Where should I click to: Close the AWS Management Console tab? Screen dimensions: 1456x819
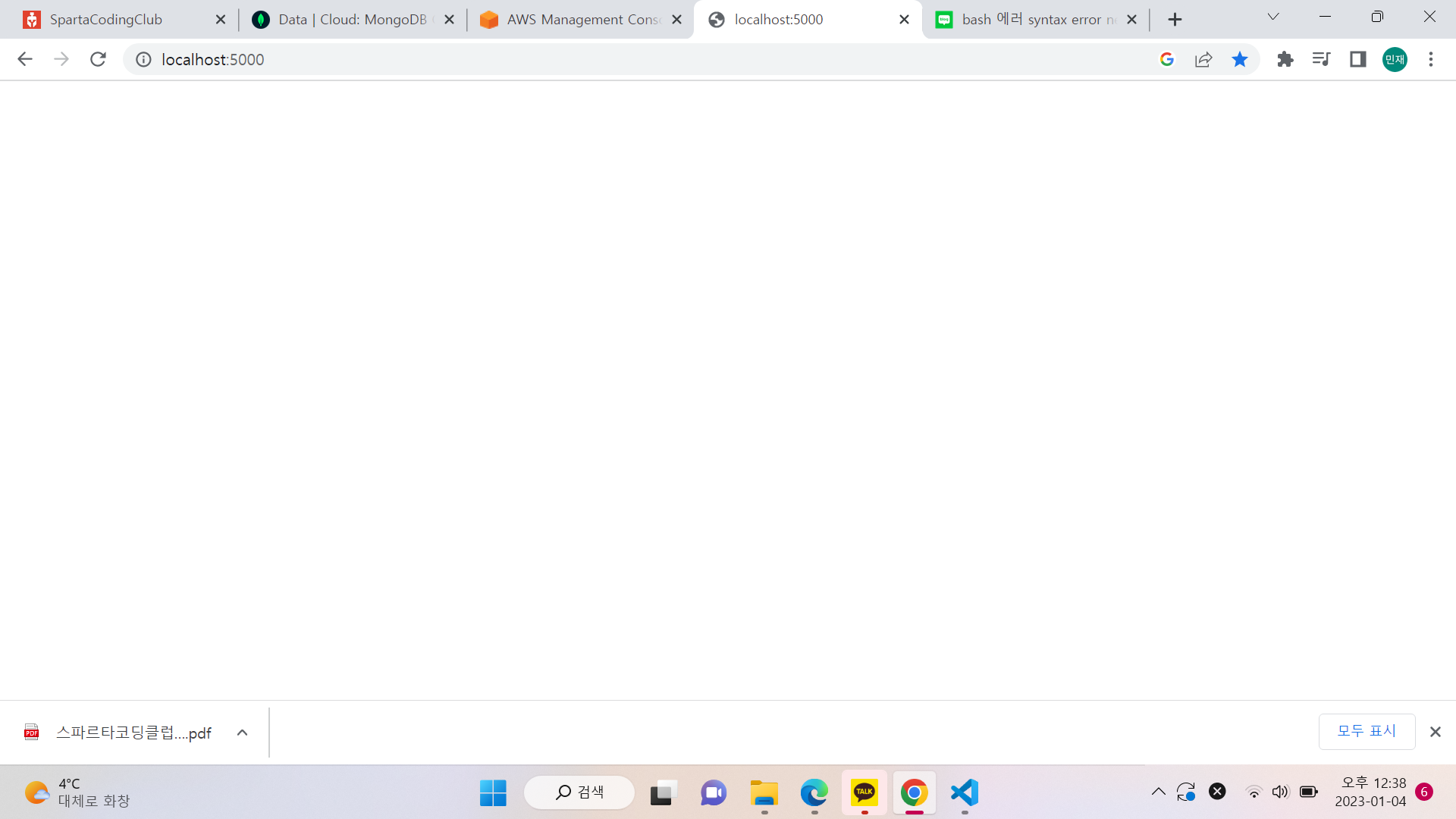coord(677,20)
